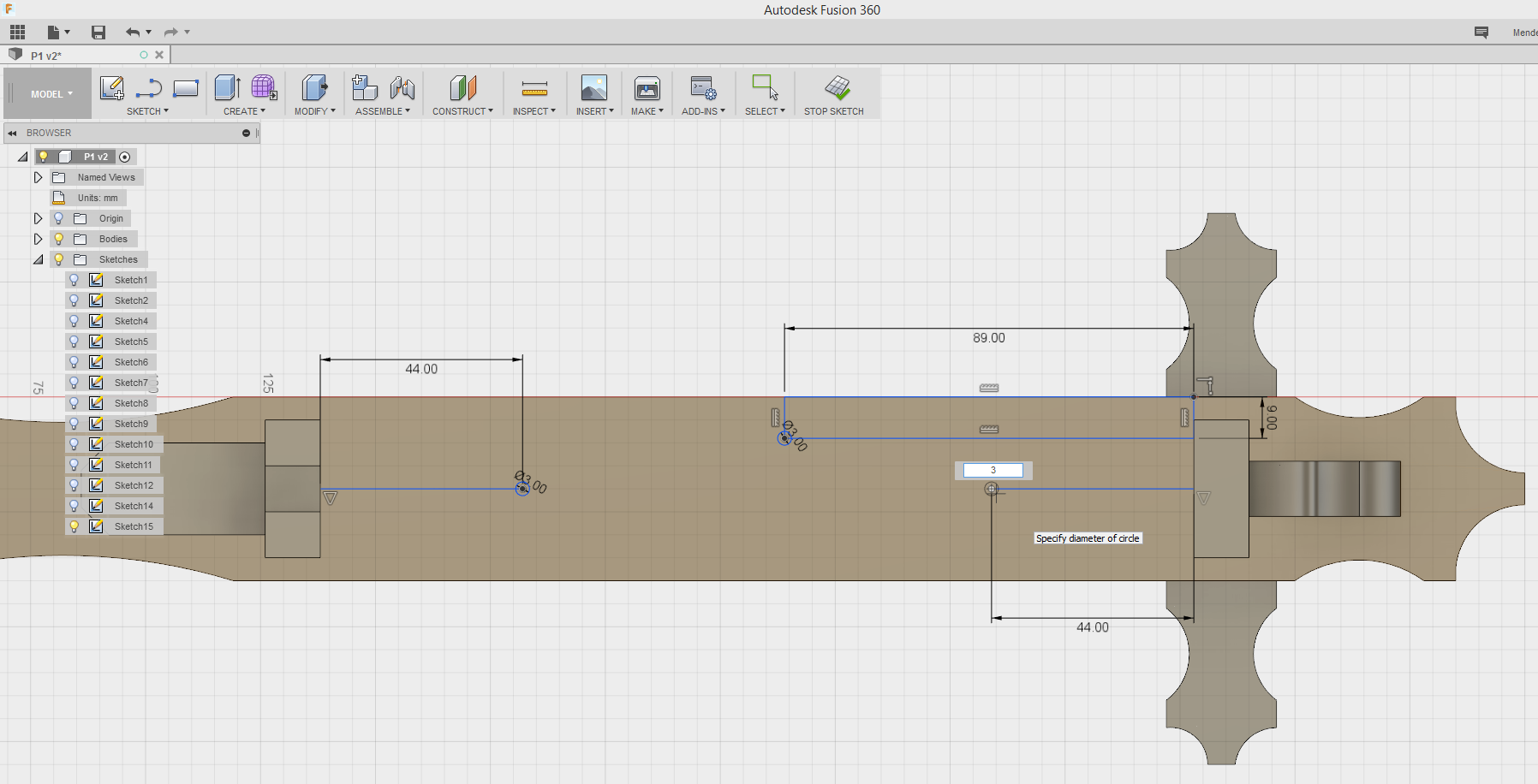Click the 3D Print make icon
The height and width of the screenshot is (784, 1538).
coord(647,87)
